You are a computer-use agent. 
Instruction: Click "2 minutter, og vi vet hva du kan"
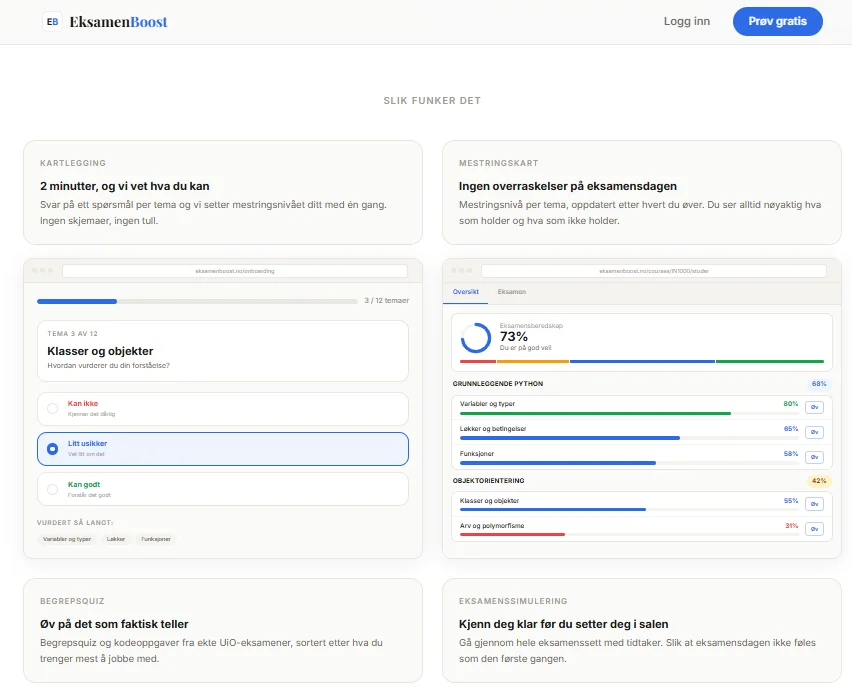click(x=124, y=186)
